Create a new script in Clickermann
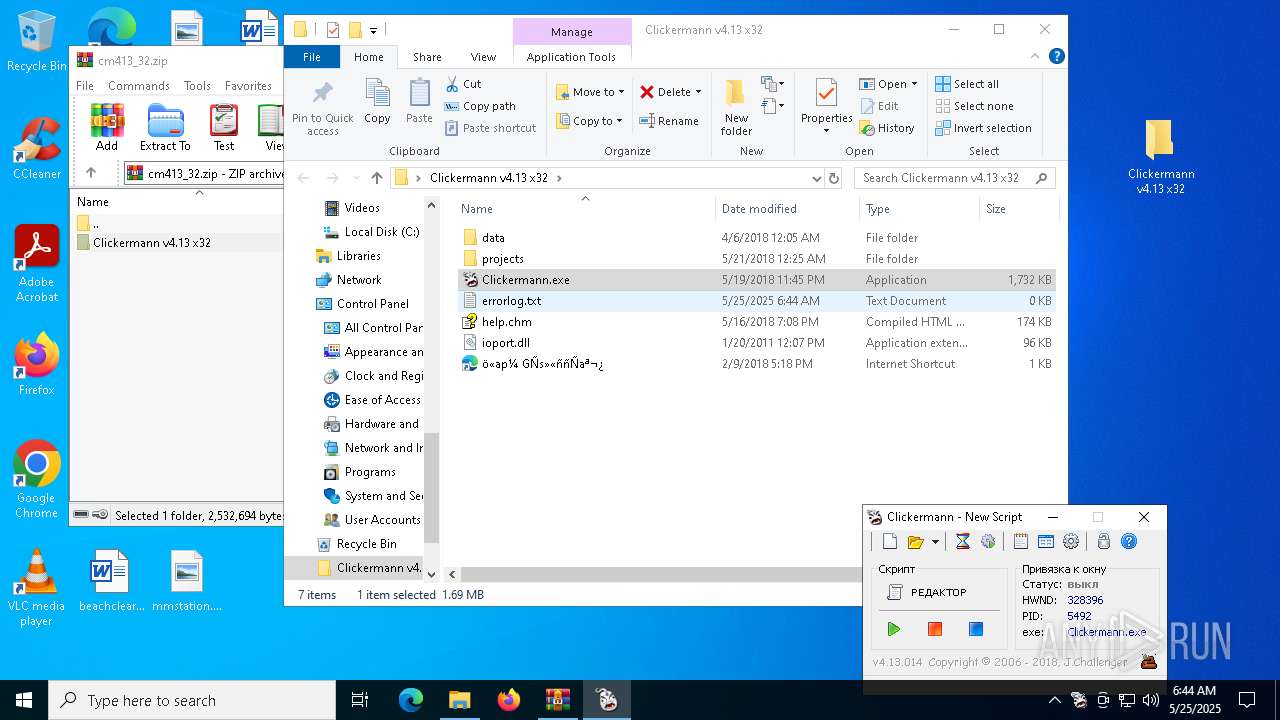 (x=890, y=542)
